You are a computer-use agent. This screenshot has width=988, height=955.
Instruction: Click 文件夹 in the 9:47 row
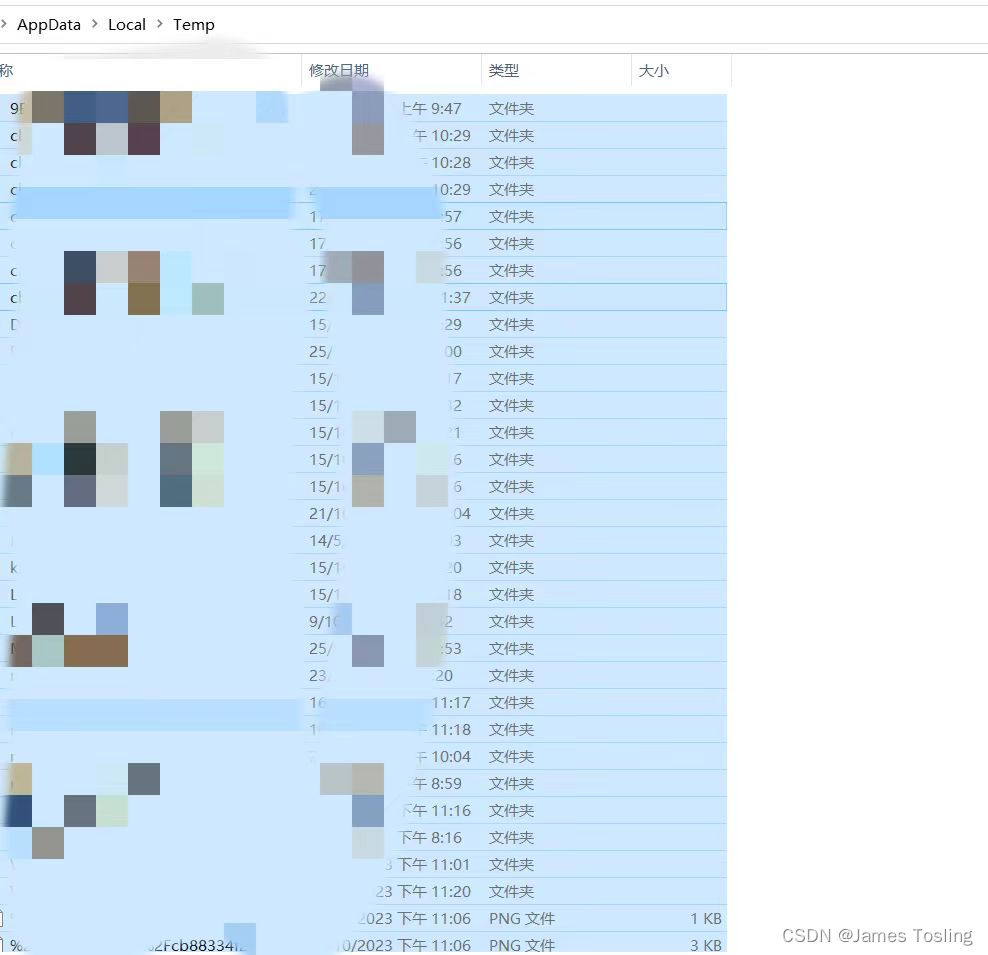click(511, 108)
